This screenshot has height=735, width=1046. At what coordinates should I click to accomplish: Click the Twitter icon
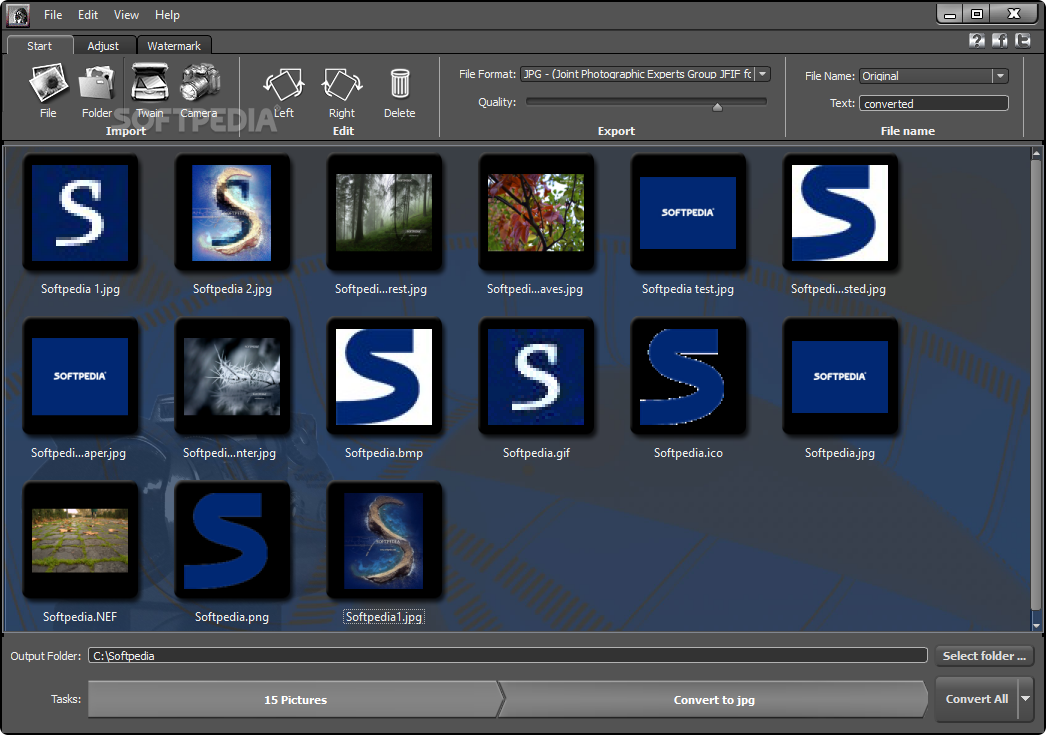pos(1022,41)
